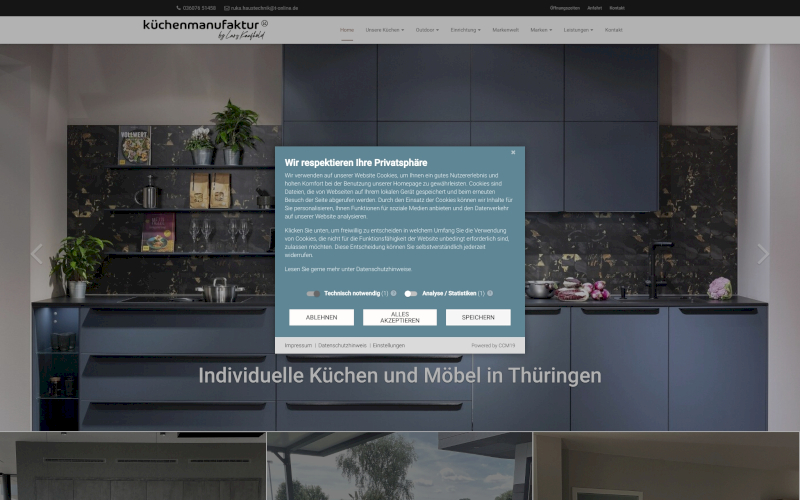Click the küchenmanufaktur logo
800x500 pixels.
pos(205,29)
